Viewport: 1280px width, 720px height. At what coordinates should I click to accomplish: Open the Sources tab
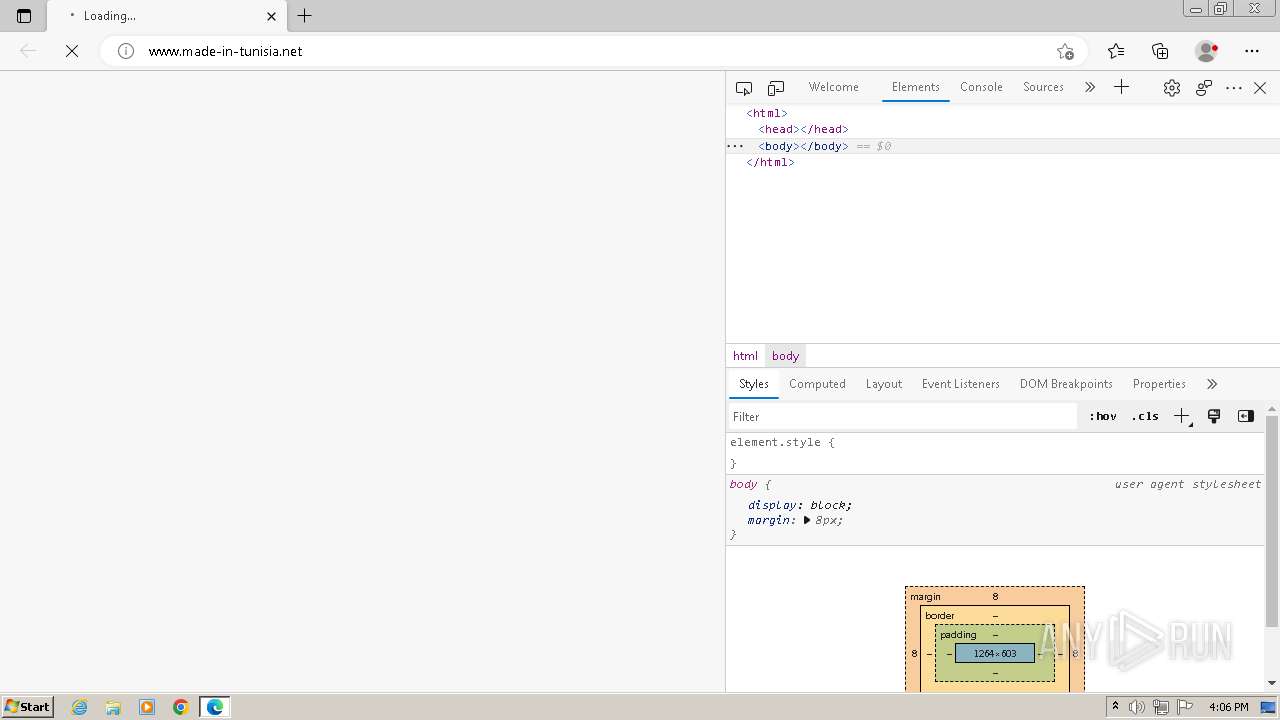click(1043, 87)
